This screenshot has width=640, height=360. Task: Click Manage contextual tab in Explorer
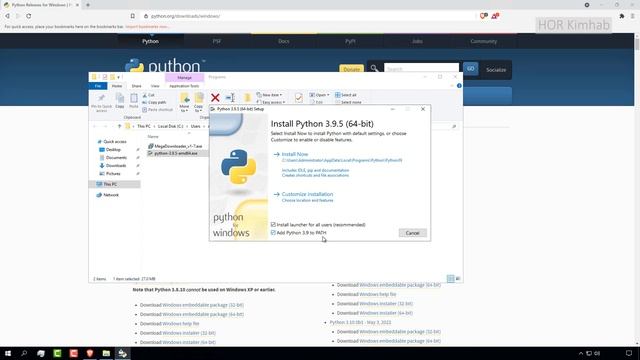184,78
